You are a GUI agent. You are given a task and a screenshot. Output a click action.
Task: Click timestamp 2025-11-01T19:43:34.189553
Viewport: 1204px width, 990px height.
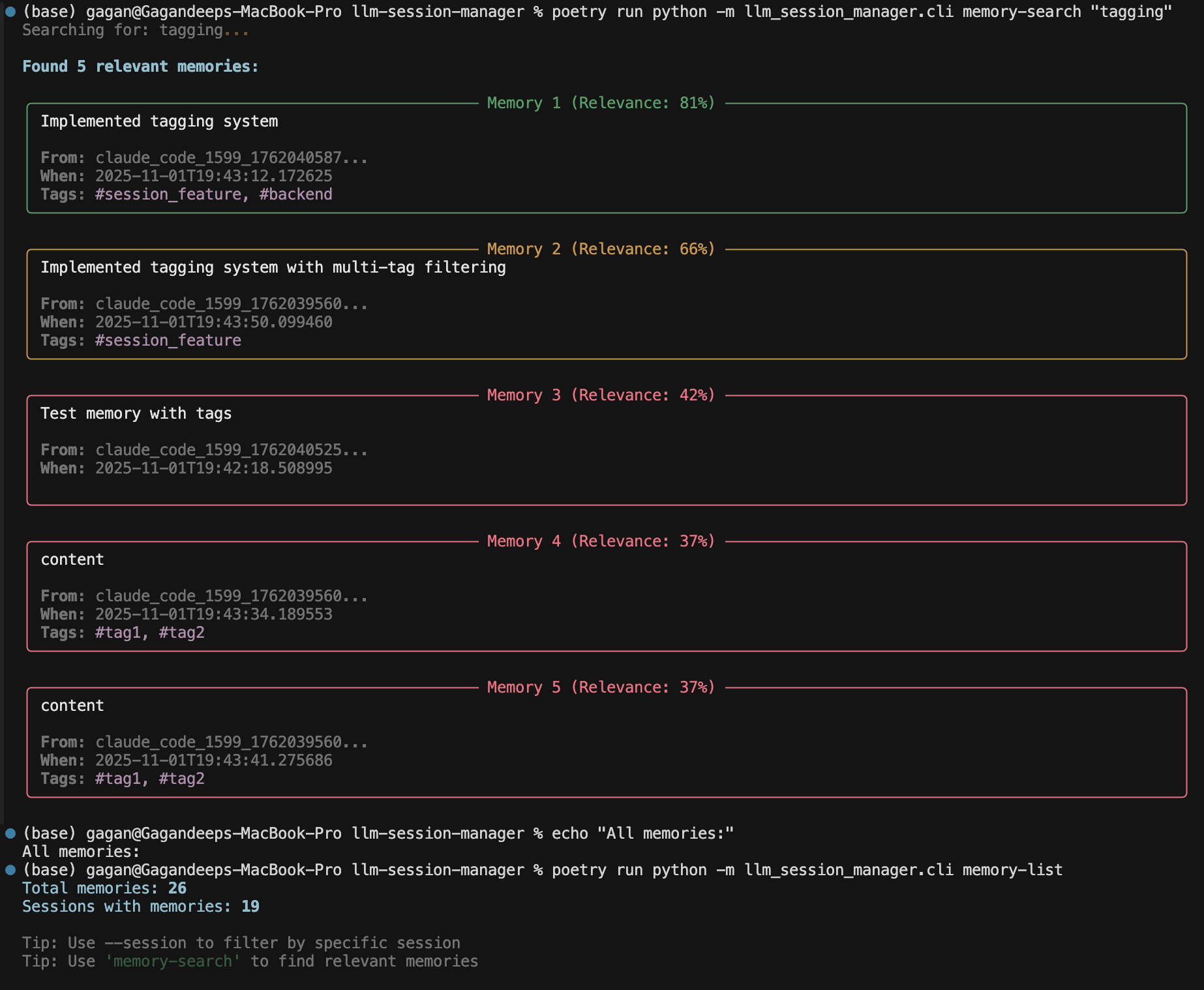214,614
